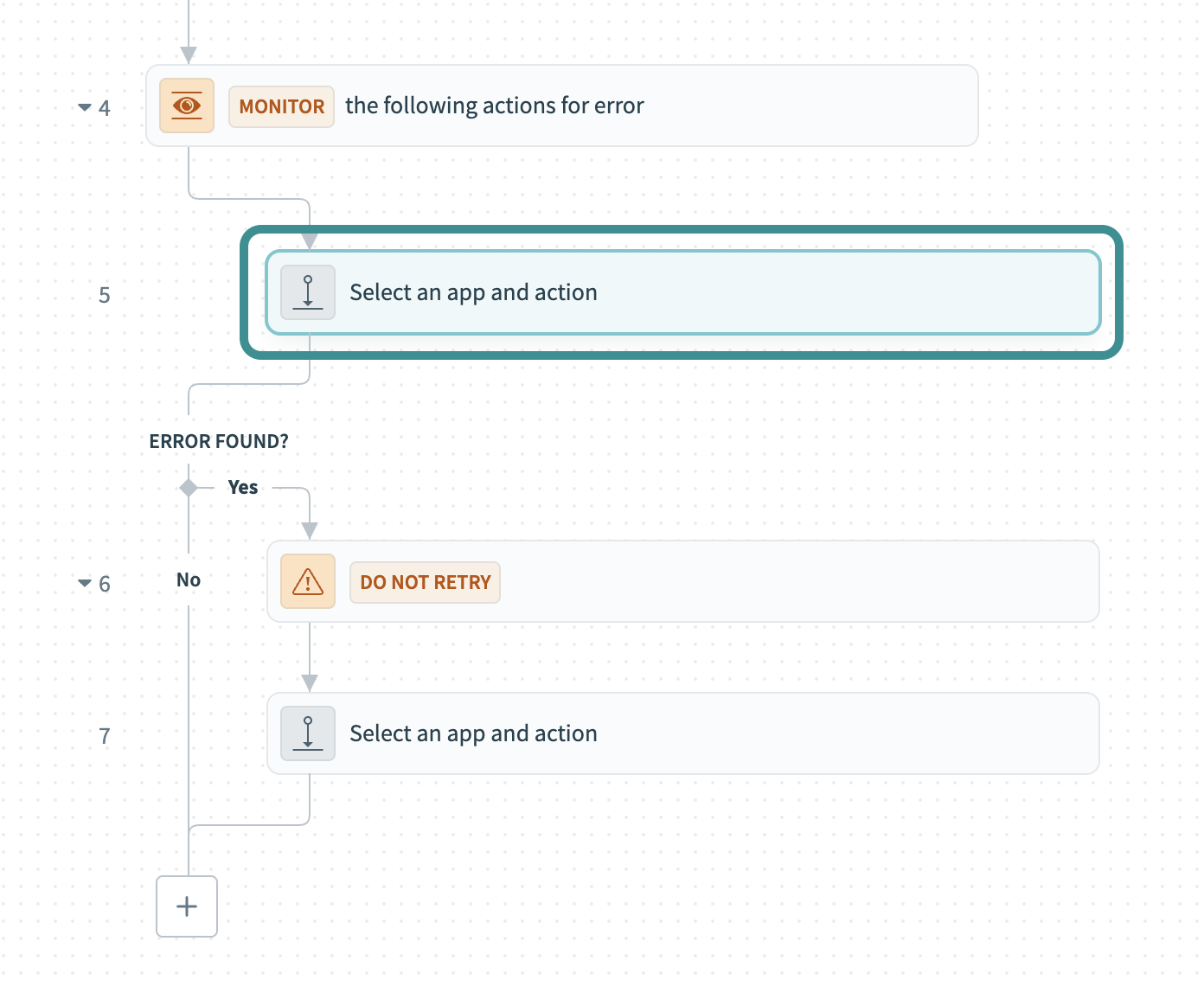Collapse step 4 using its disclosure triangle
This screenshot has height=986, width=1204.
click(83, 106)
